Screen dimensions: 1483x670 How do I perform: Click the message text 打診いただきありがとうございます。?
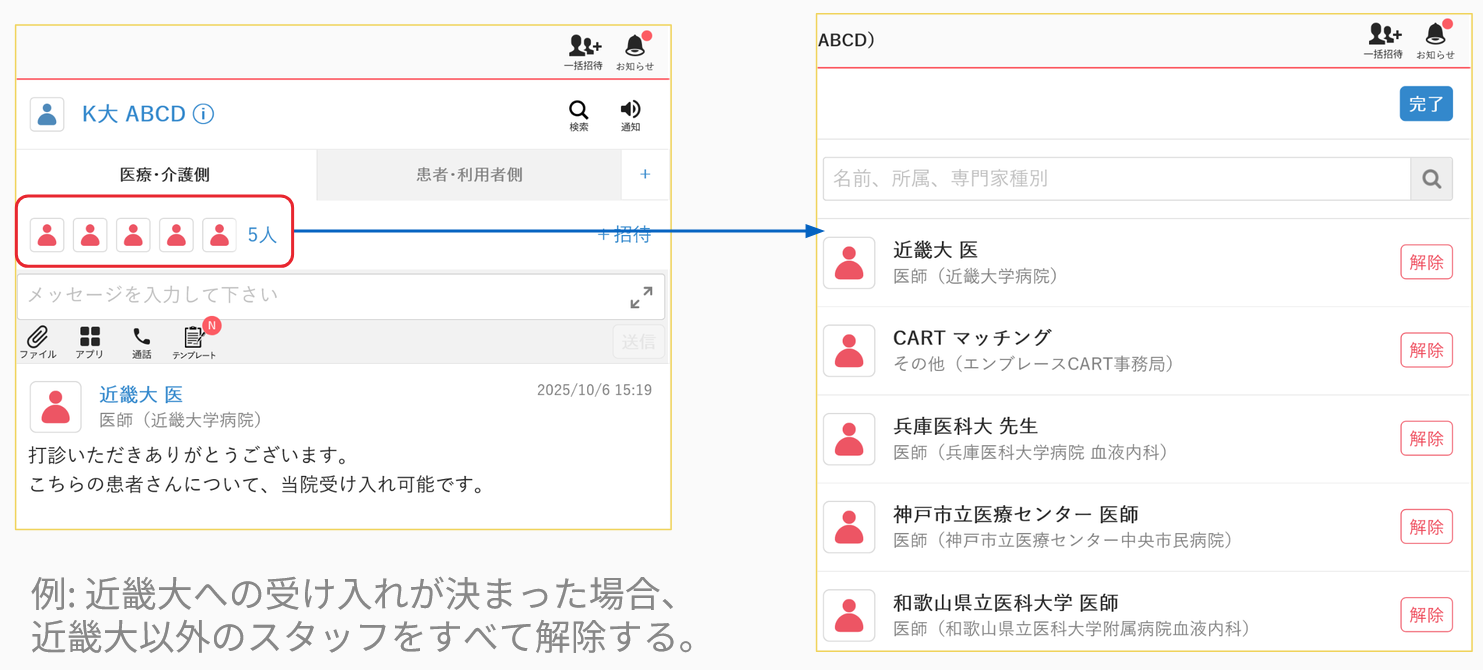pyautogui.click(x=191, y=455)
